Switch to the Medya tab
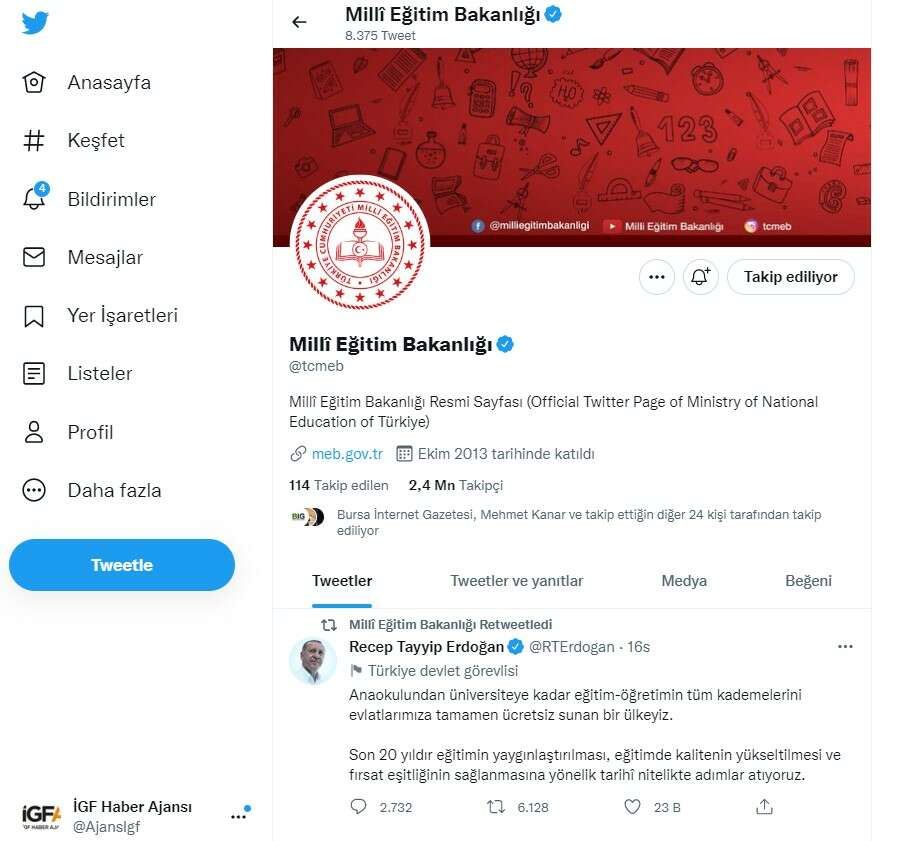 (684, 581)
